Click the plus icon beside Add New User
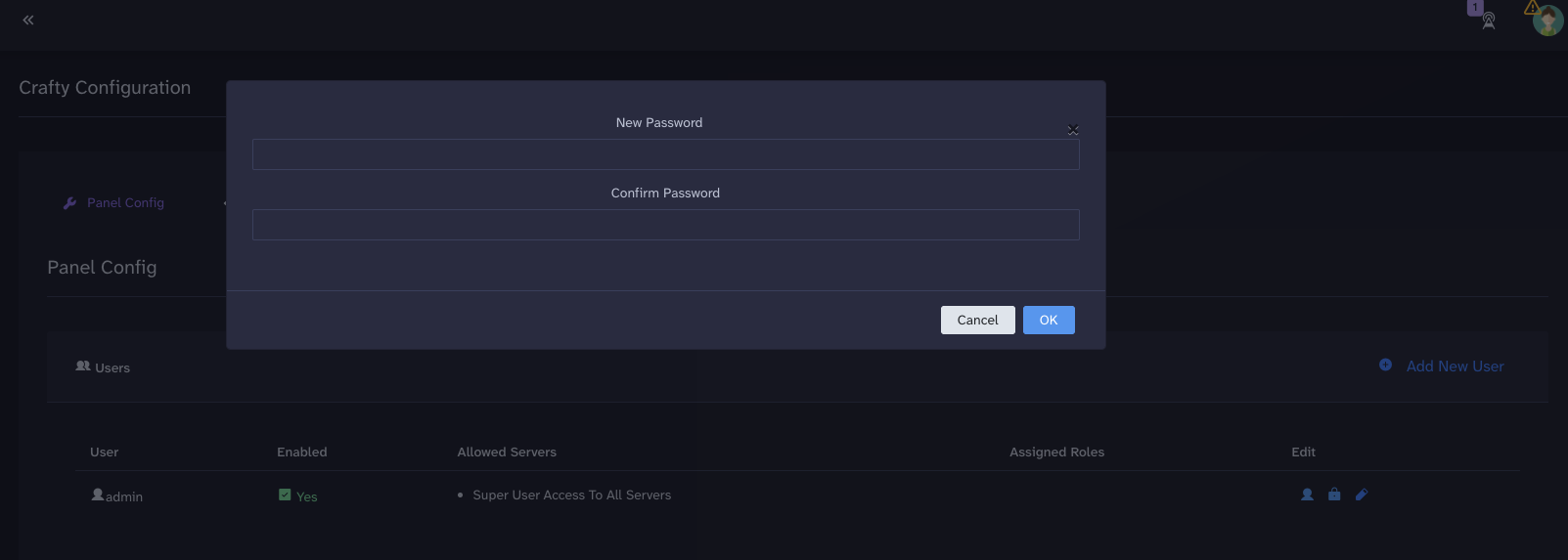 coord(1385,365)
